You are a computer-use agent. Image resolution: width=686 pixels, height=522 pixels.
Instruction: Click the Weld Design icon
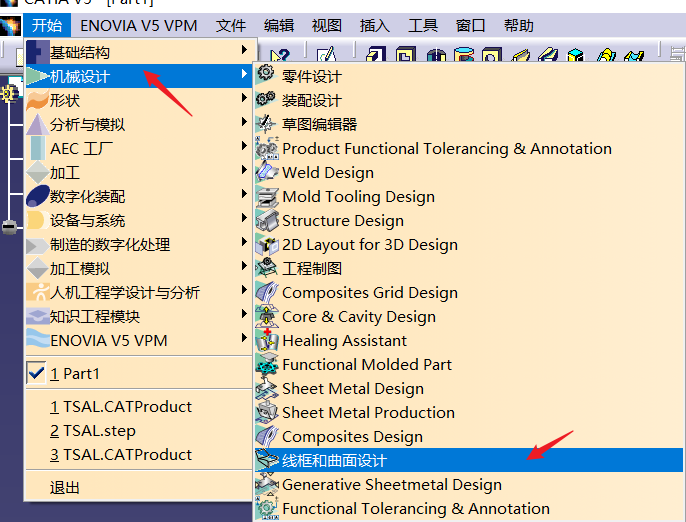(266, 172)
